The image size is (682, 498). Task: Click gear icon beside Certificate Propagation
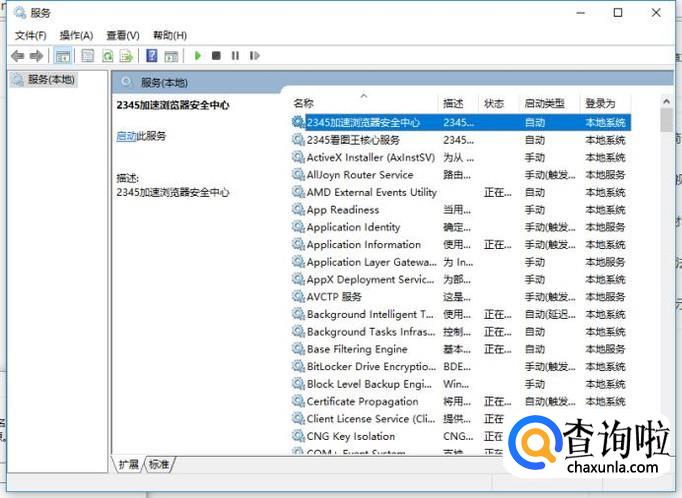[298, 401]
